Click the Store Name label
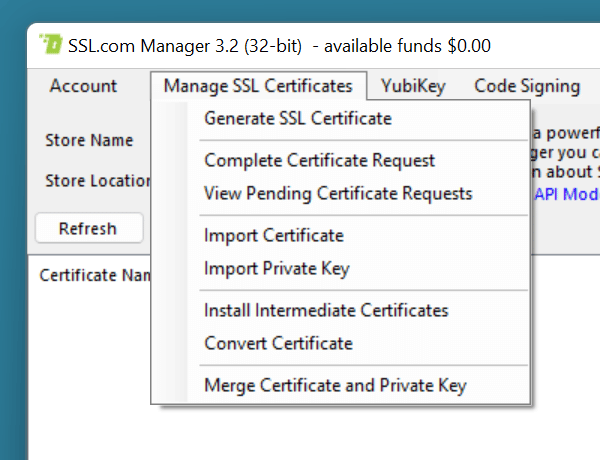This screenshot has height=460, width=600. coord(89,141)
